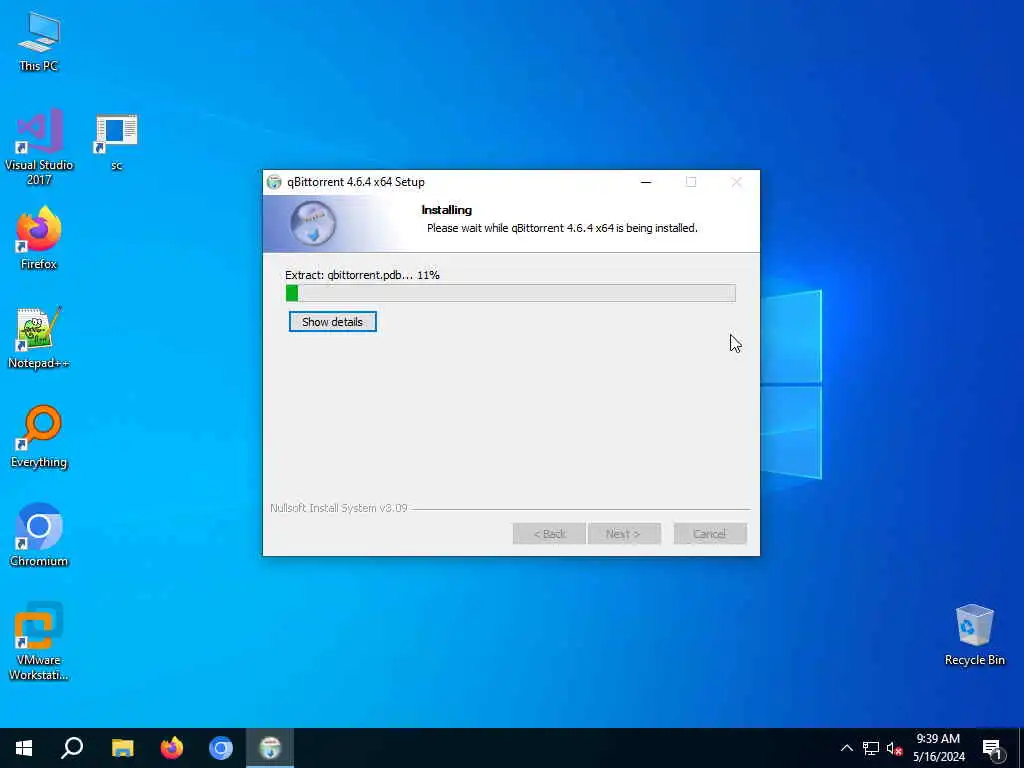Click the Show Desktop taskbar edge
This screenshot has width=1024, height=768.
[x=1021, y=748]
